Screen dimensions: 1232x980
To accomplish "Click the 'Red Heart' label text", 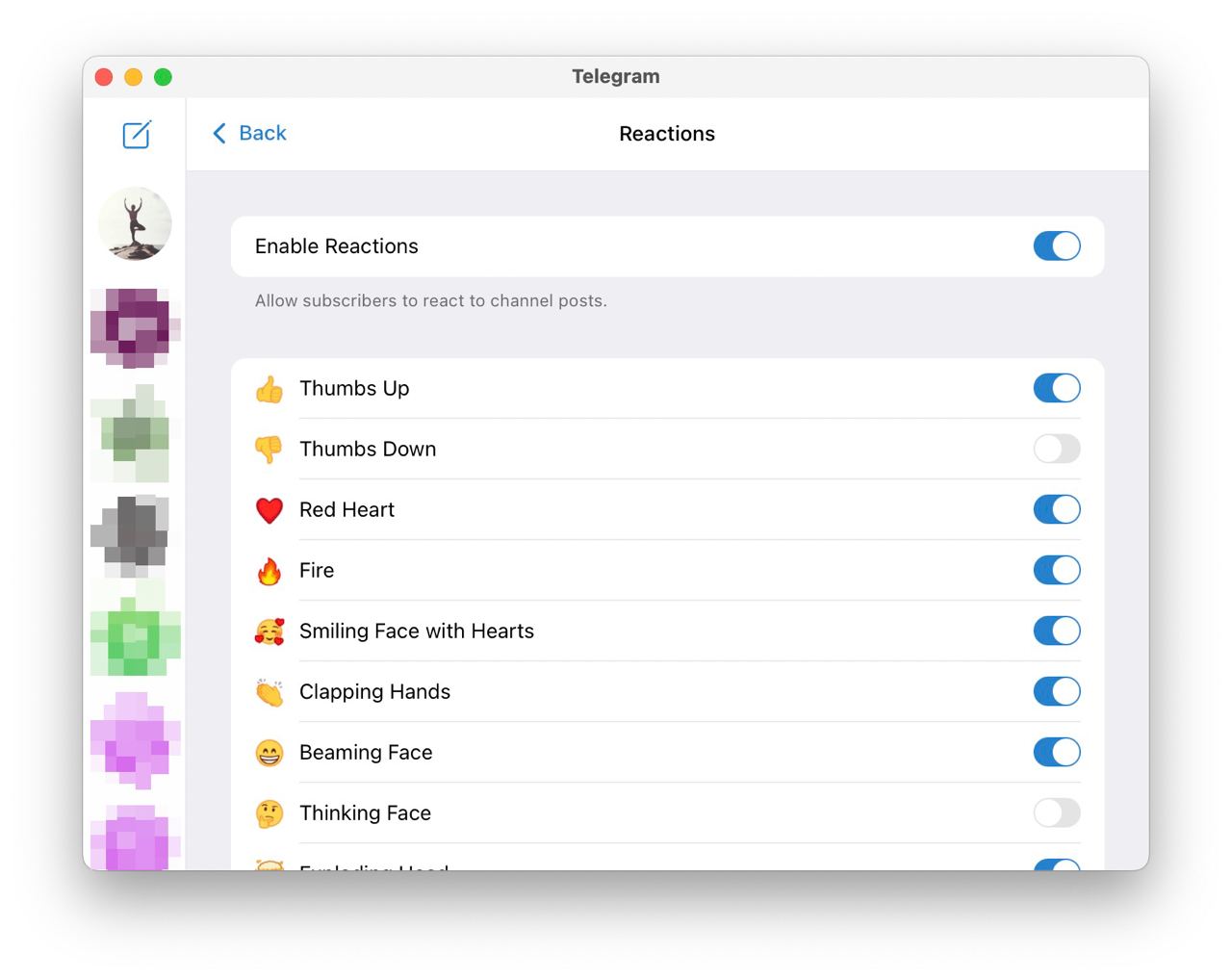I will (x=346, y=509).
